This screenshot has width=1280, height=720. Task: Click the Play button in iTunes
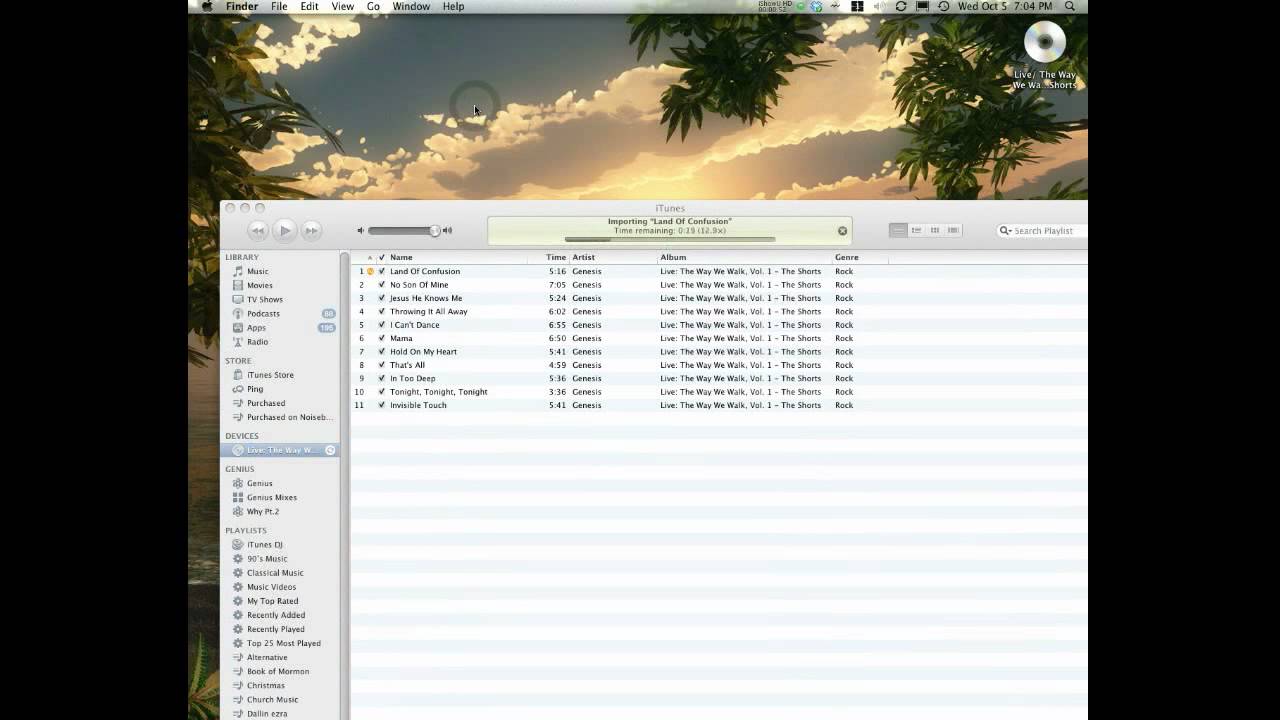click(x=285, y=230)
